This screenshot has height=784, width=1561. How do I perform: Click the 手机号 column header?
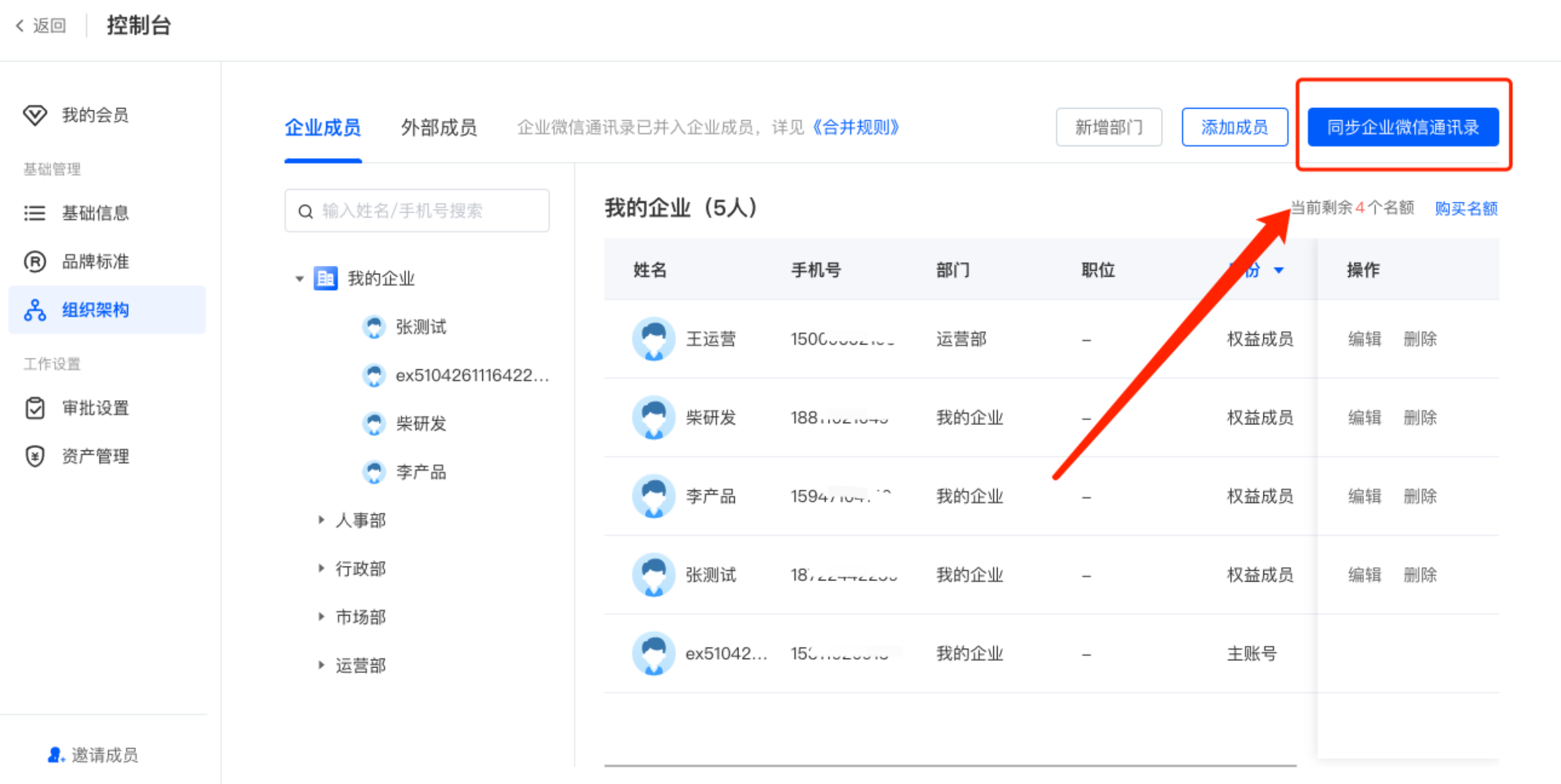tap(816, 269)
